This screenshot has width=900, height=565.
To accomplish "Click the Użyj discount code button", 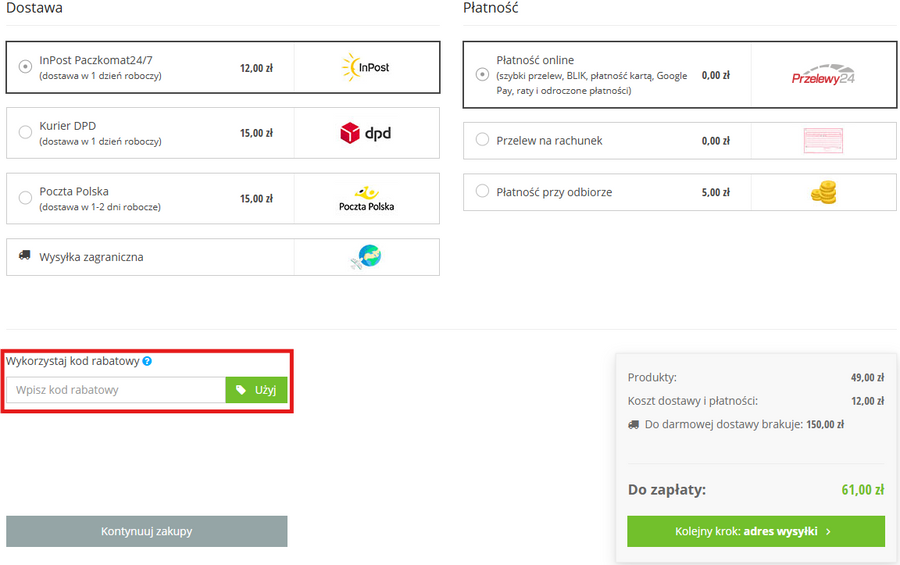I will pyautogui.click(x=257, y=390).
